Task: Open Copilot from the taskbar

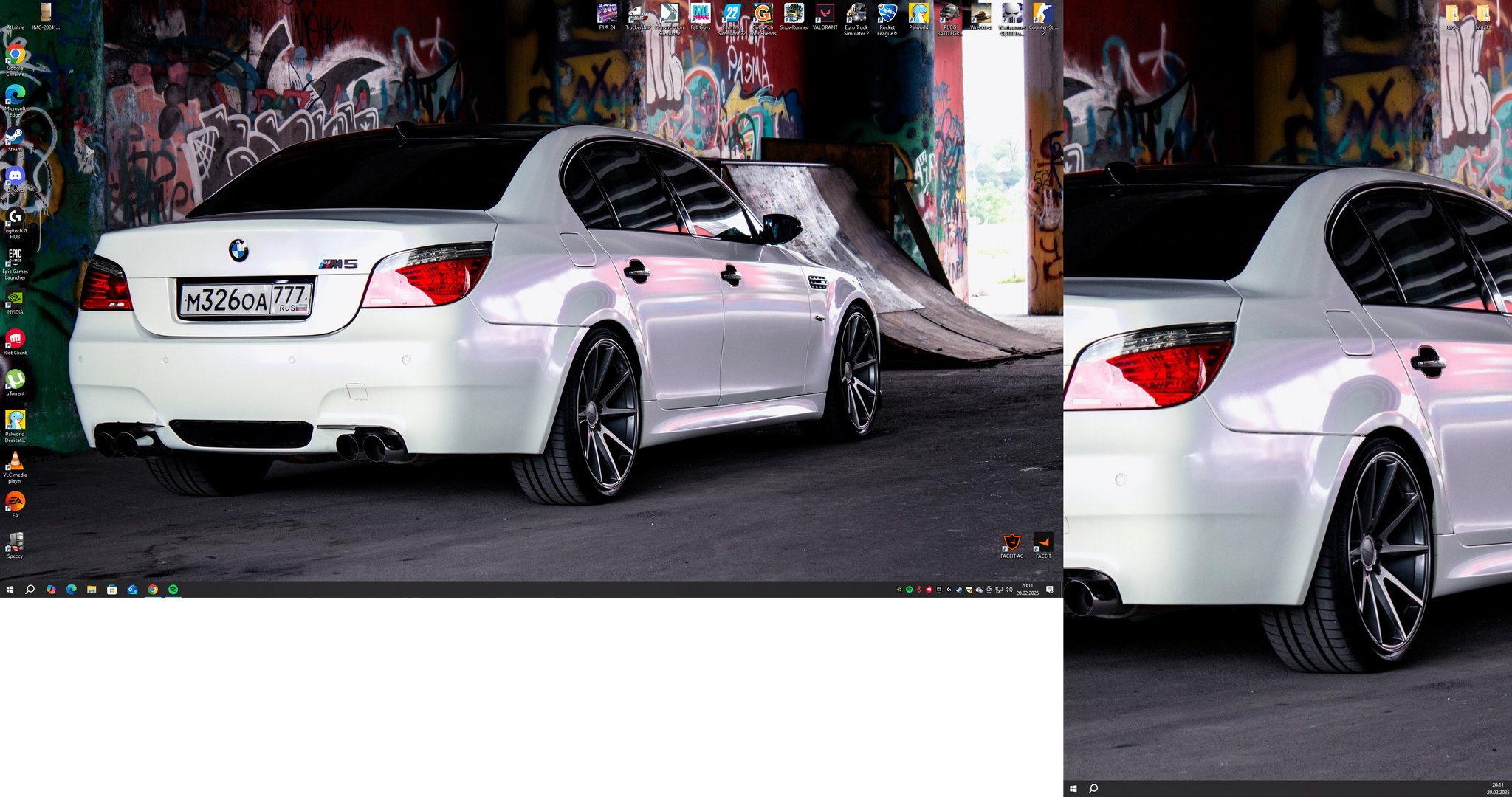Action: point(51,590)
